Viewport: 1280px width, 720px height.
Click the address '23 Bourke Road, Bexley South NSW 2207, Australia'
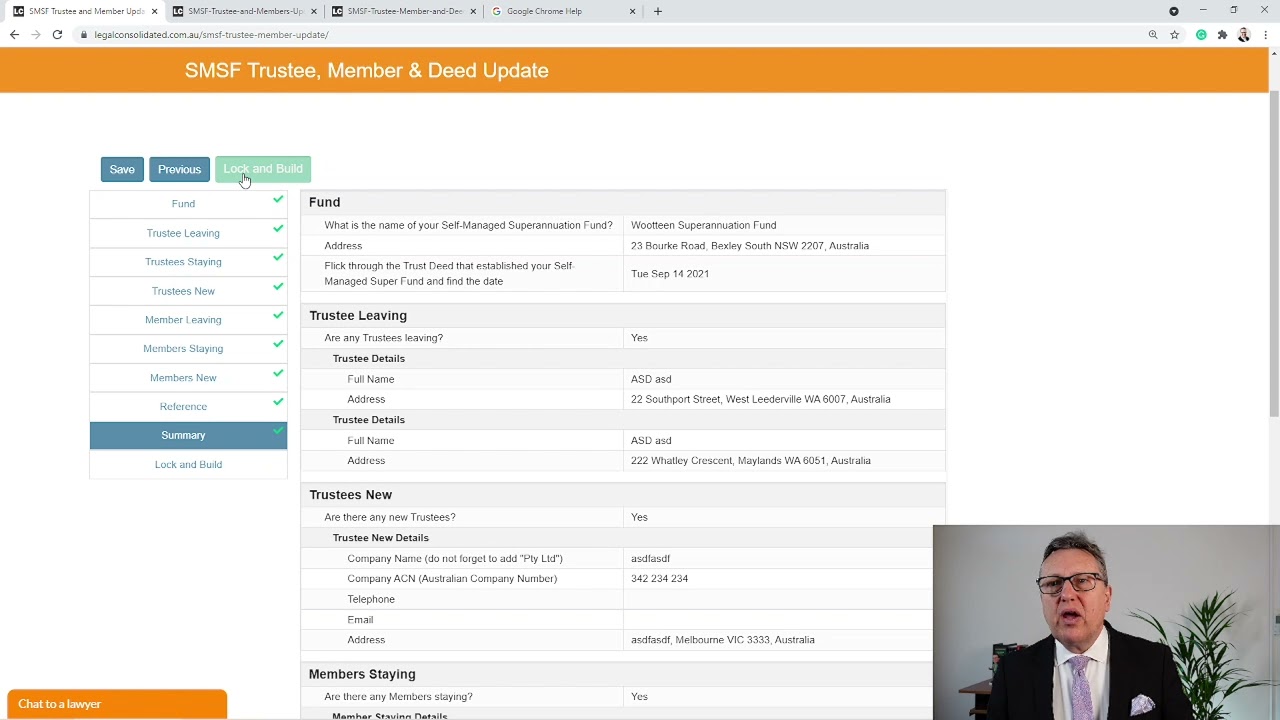(x=749, y=246)
